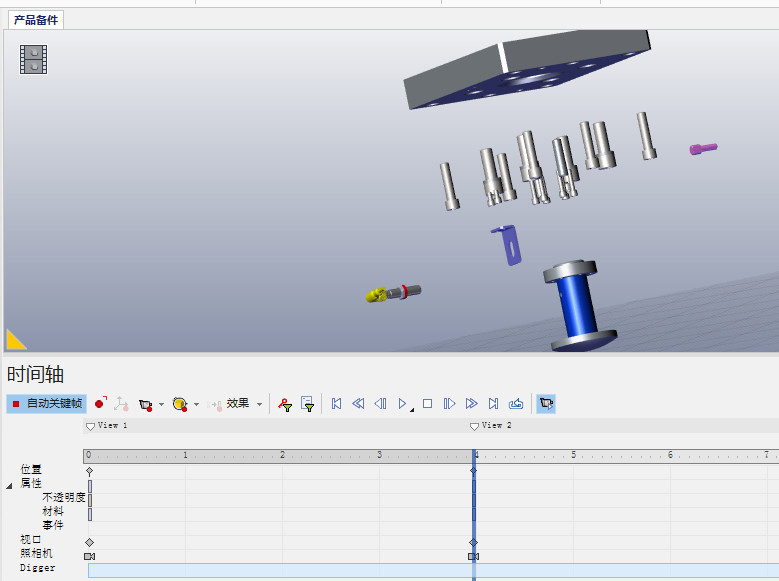This screenshot has width=779, height=581.
Task: Click the camera keyframe icon
Action: coord(146,404)
